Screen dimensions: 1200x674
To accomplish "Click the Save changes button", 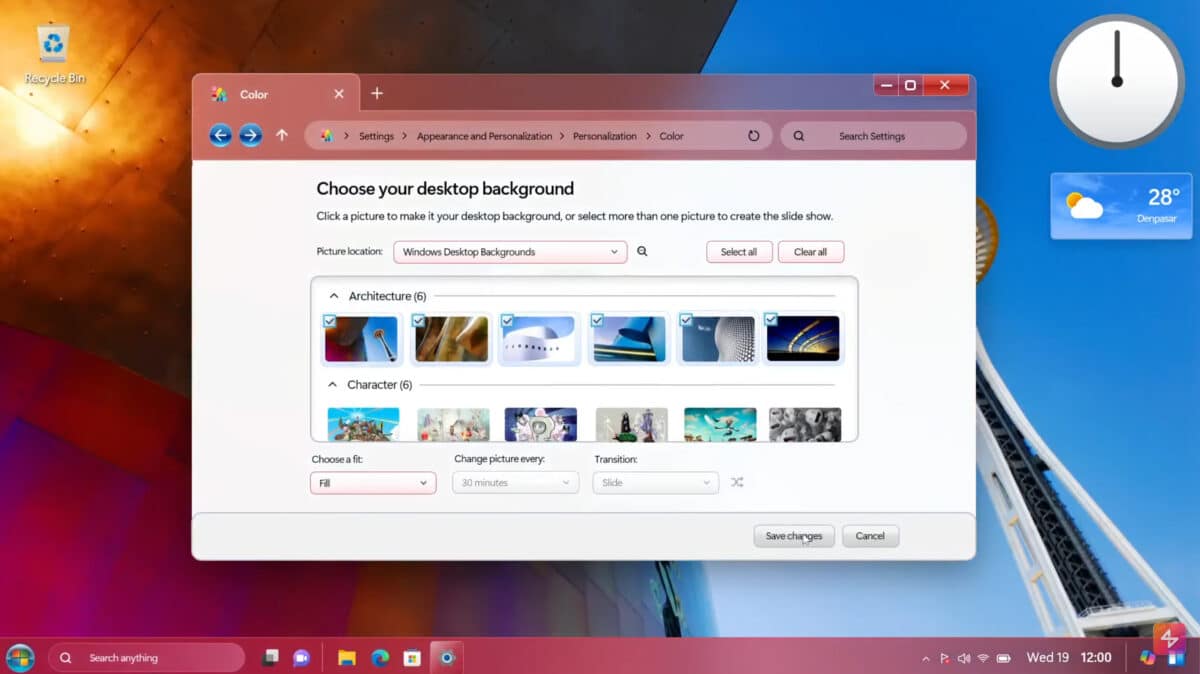I will (794, 536).
